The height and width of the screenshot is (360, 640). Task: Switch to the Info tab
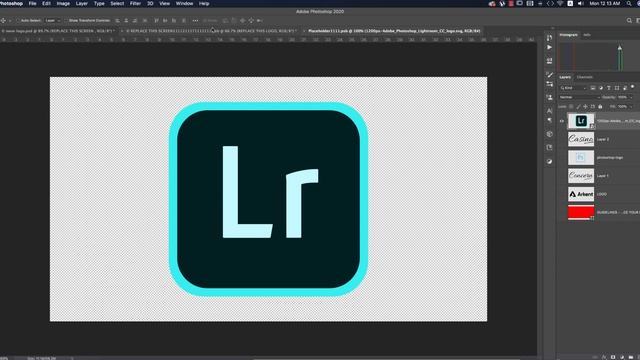click(587, 35)
